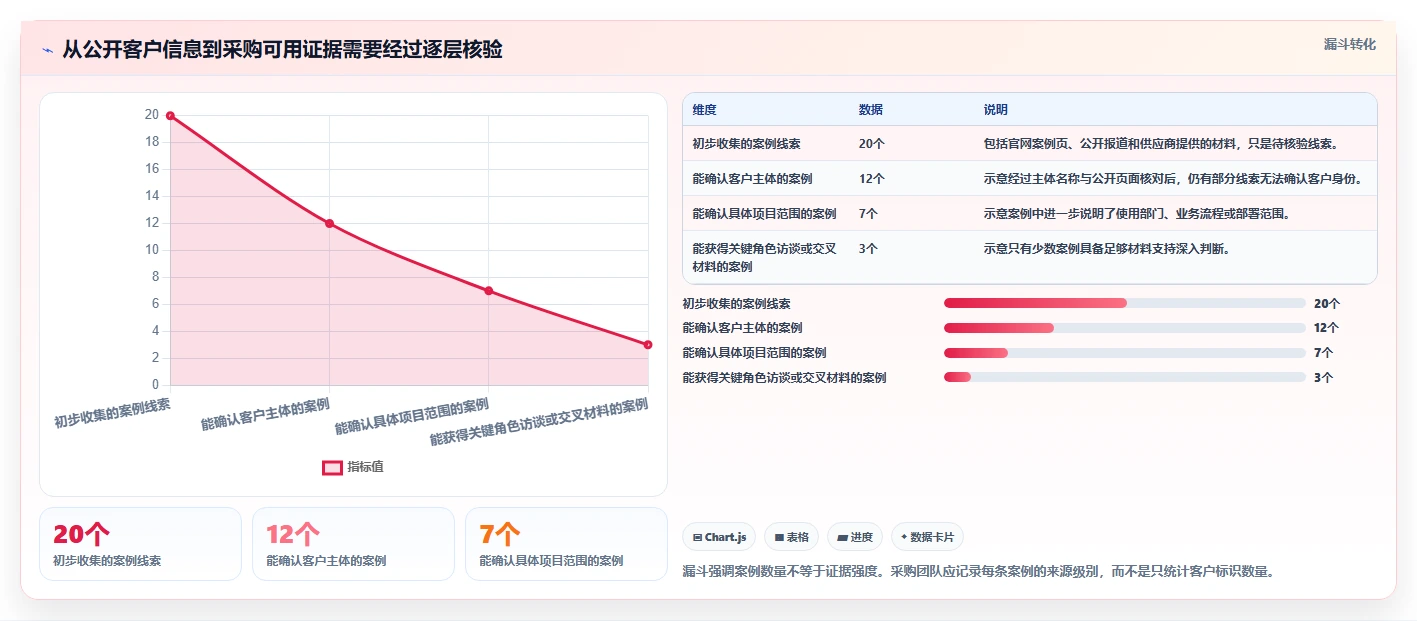Click the y-axis label 10

coord(152,250)
